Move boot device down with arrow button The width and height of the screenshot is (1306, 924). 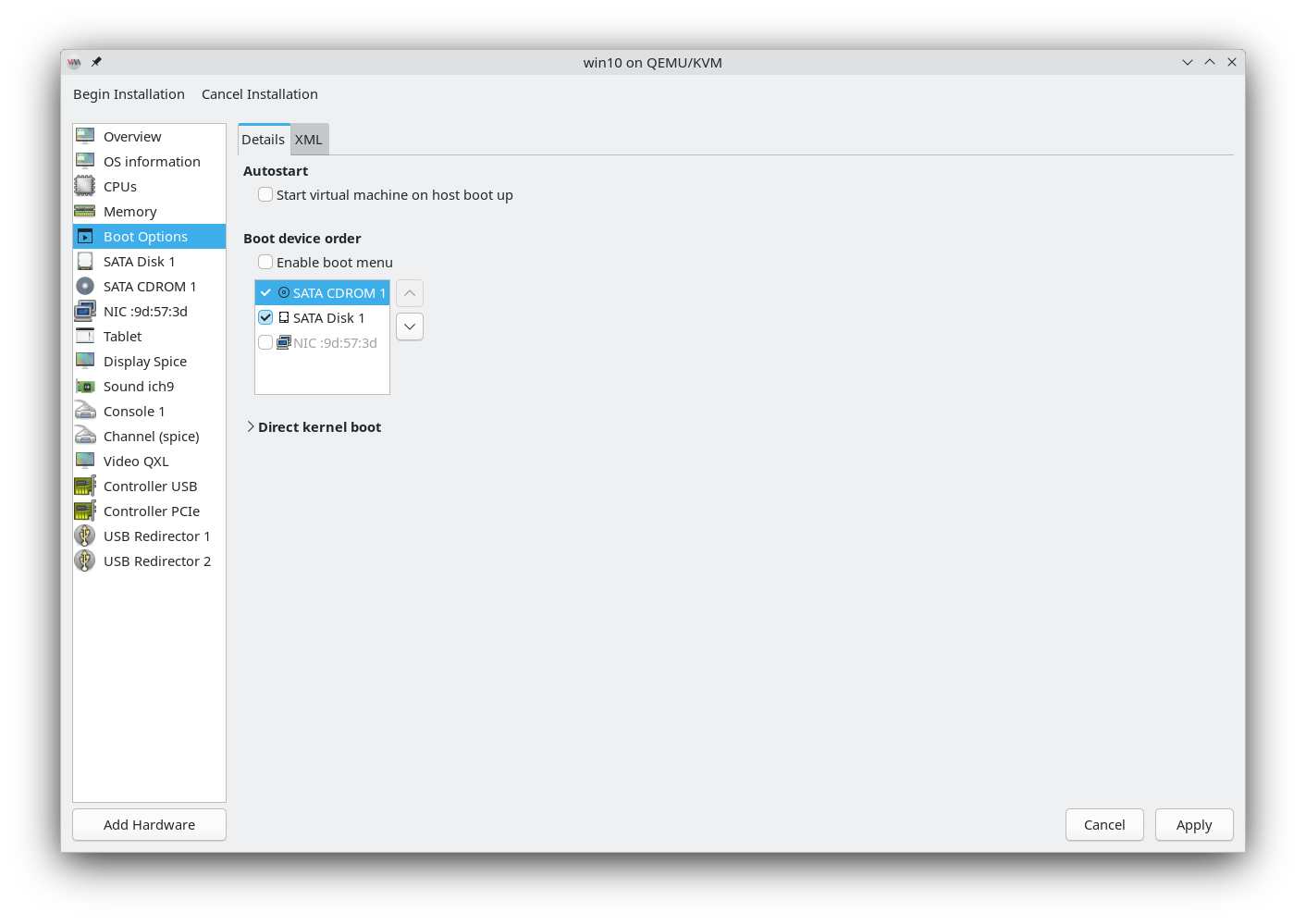[x=410, y=326]
